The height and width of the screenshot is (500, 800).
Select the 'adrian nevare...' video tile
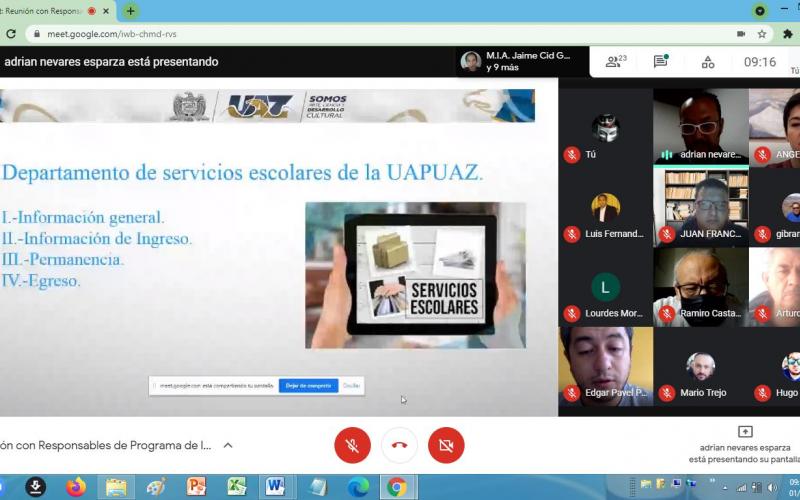pyautogui.click(x=701, y=128)
